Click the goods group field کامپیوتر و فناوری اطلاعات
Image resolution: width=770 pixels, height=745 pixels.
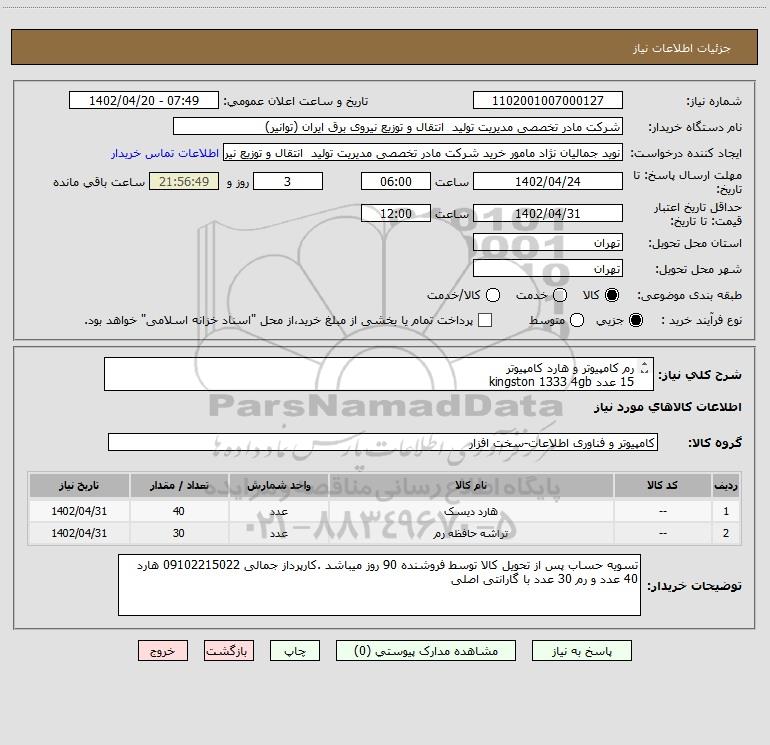click(383, 442)
